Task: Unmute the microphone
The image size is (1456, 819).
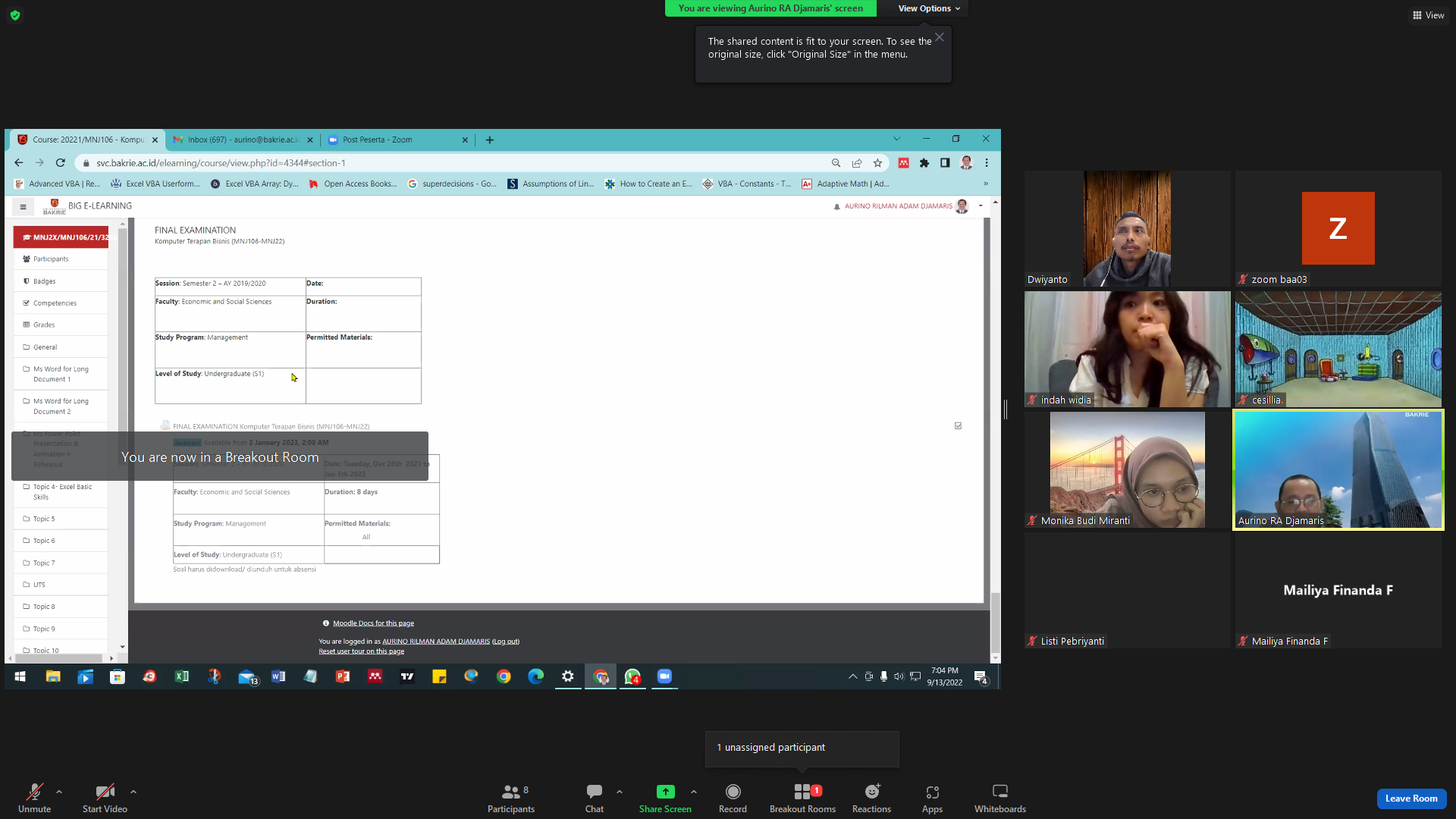Action: tap(35, 799)
